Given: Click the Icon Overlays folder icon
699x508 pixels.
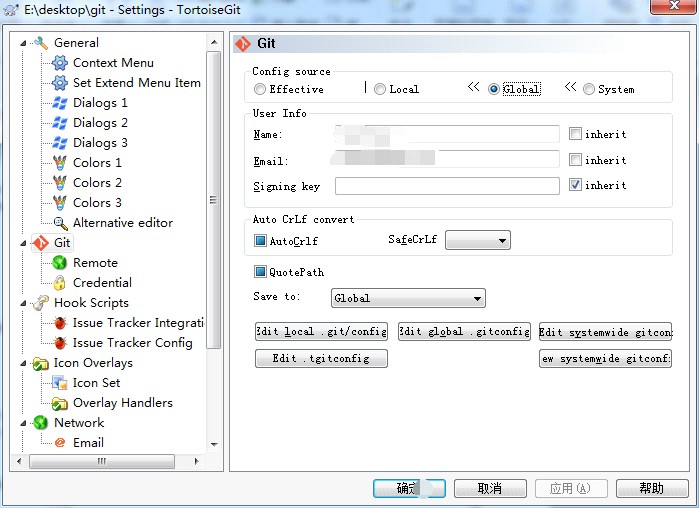Looking at the screenshot, I should [41, 364].
